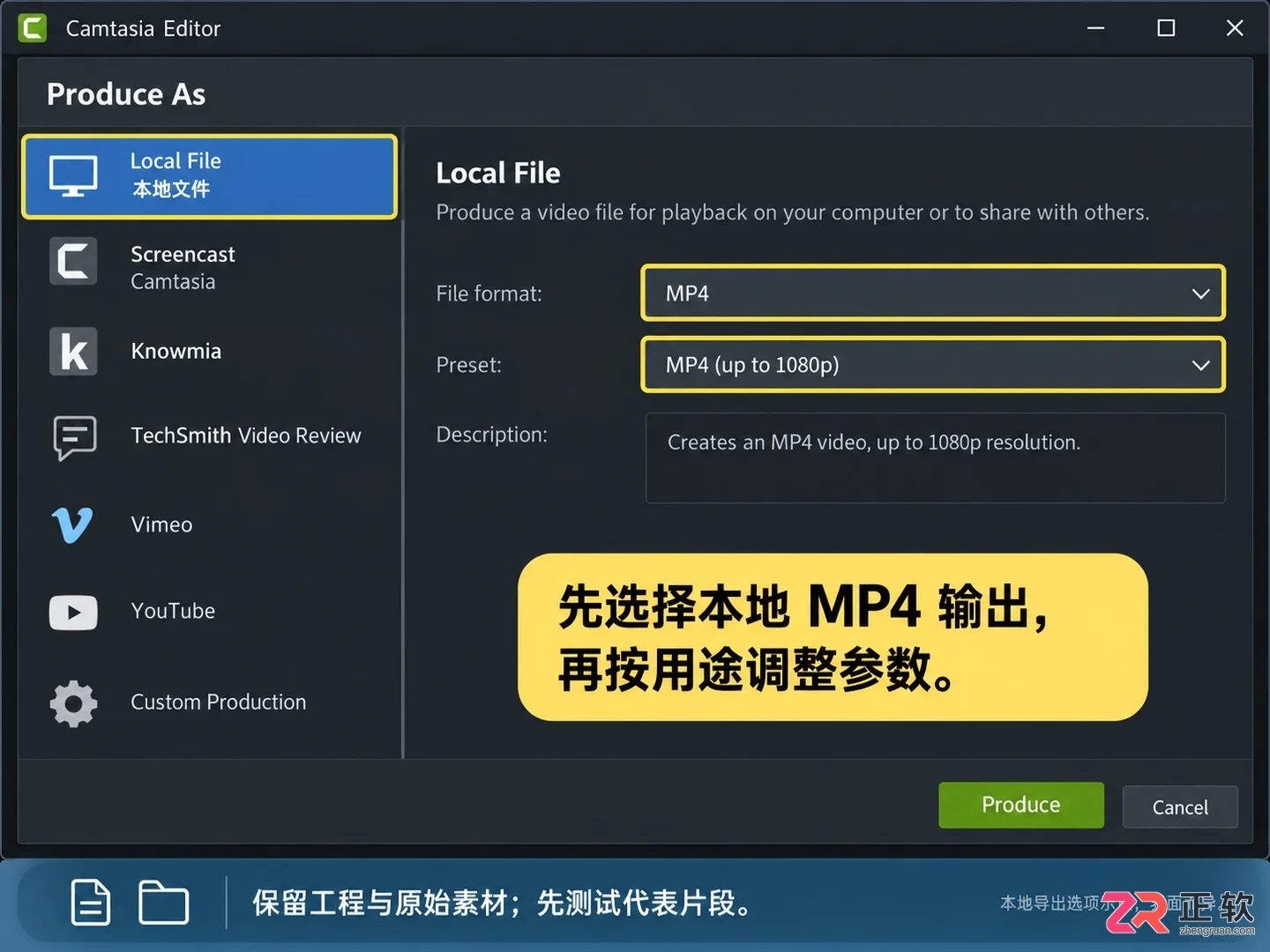Click the Produce As heading

[x=126, y=94]
